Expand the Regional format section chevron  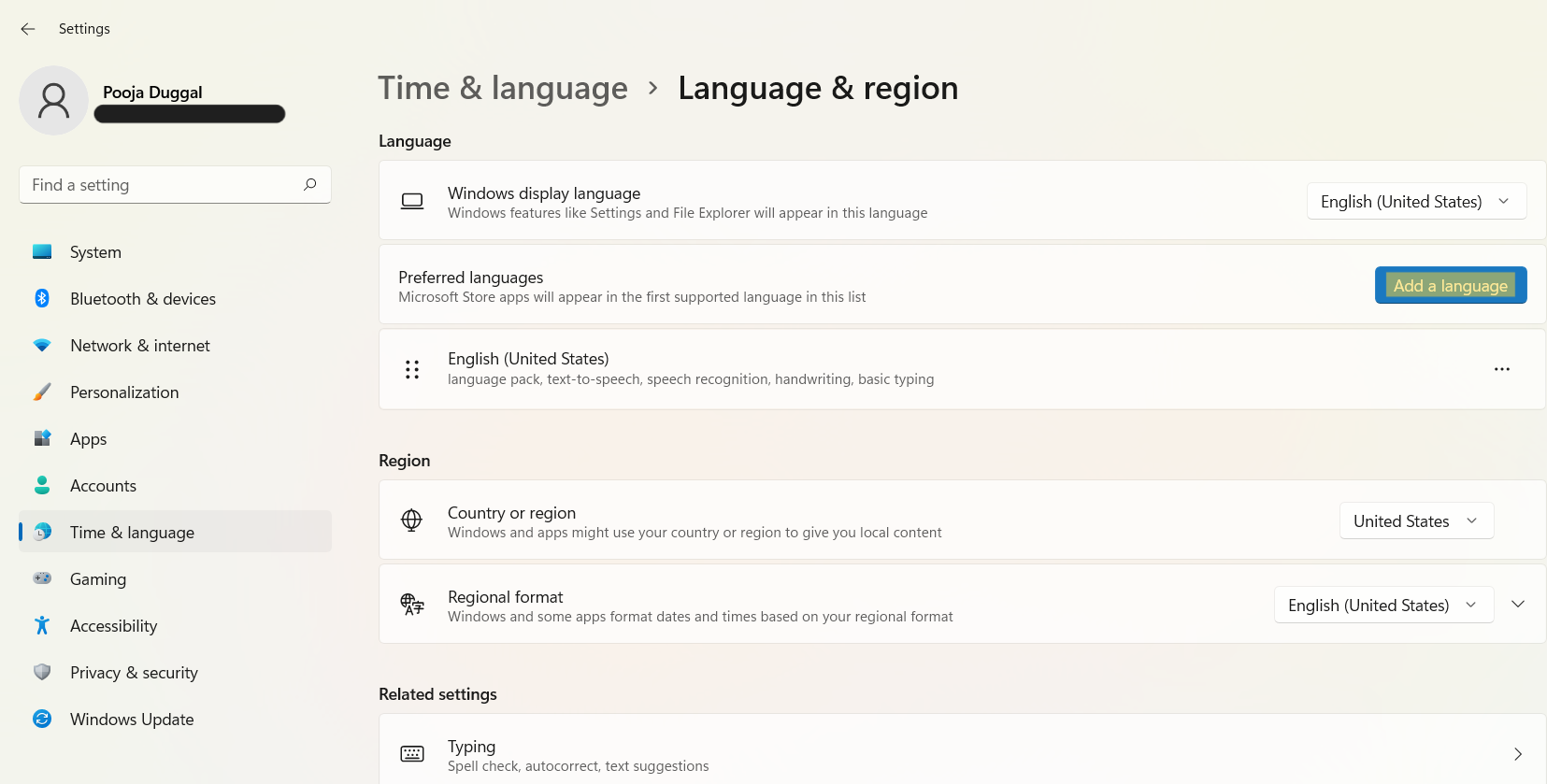1518,605
